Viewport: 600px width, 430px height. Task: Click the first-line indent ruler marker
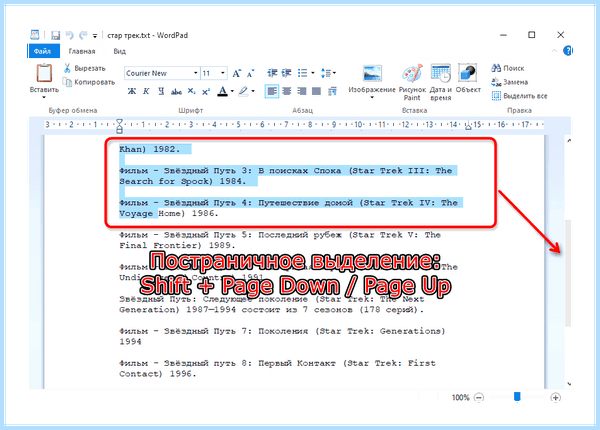tap(119, 122)
